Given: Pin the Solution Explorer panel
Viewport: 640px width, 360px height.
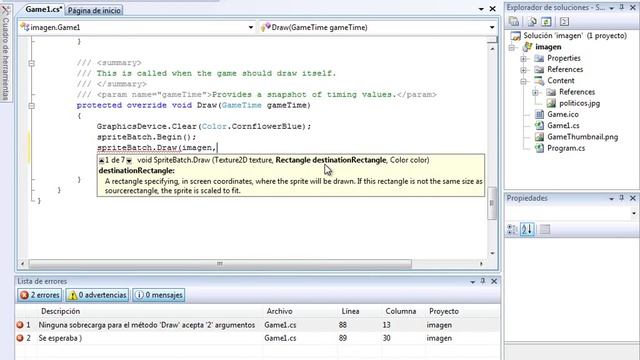Looking at the screenshot, I should [622, 7].
